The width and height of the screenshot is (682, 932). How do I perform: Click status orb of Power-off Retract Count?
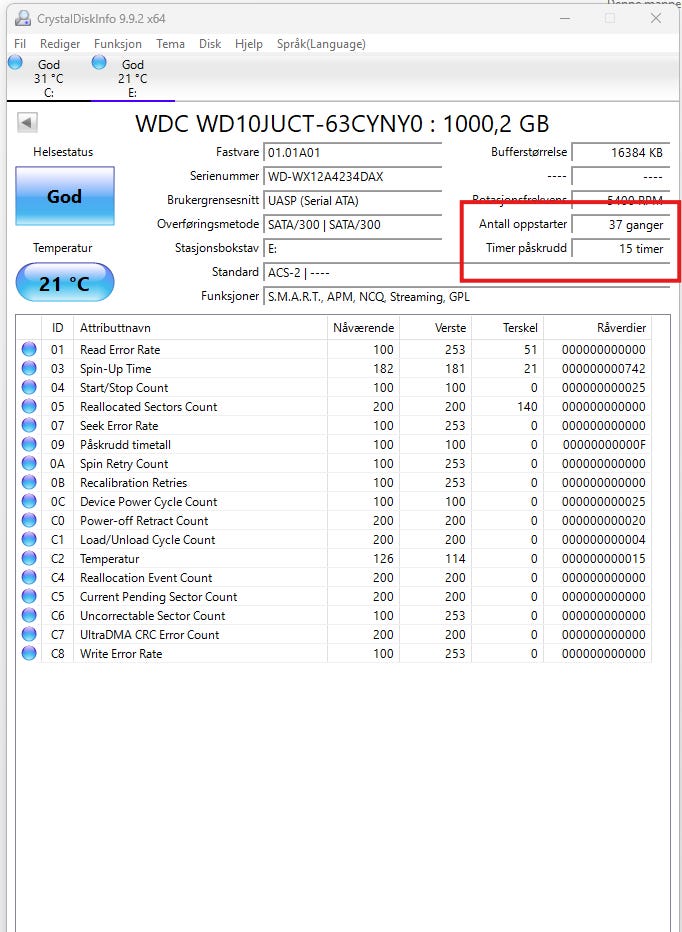tap(29, 521)
